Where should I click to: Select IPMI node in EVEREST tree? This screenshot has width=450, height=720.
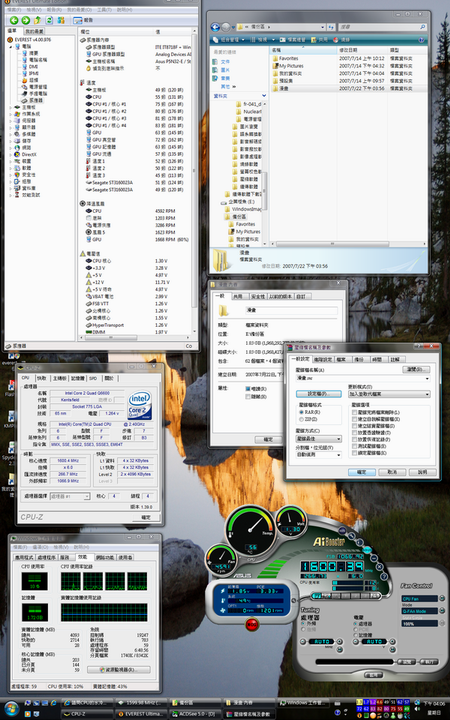(30, 73)
